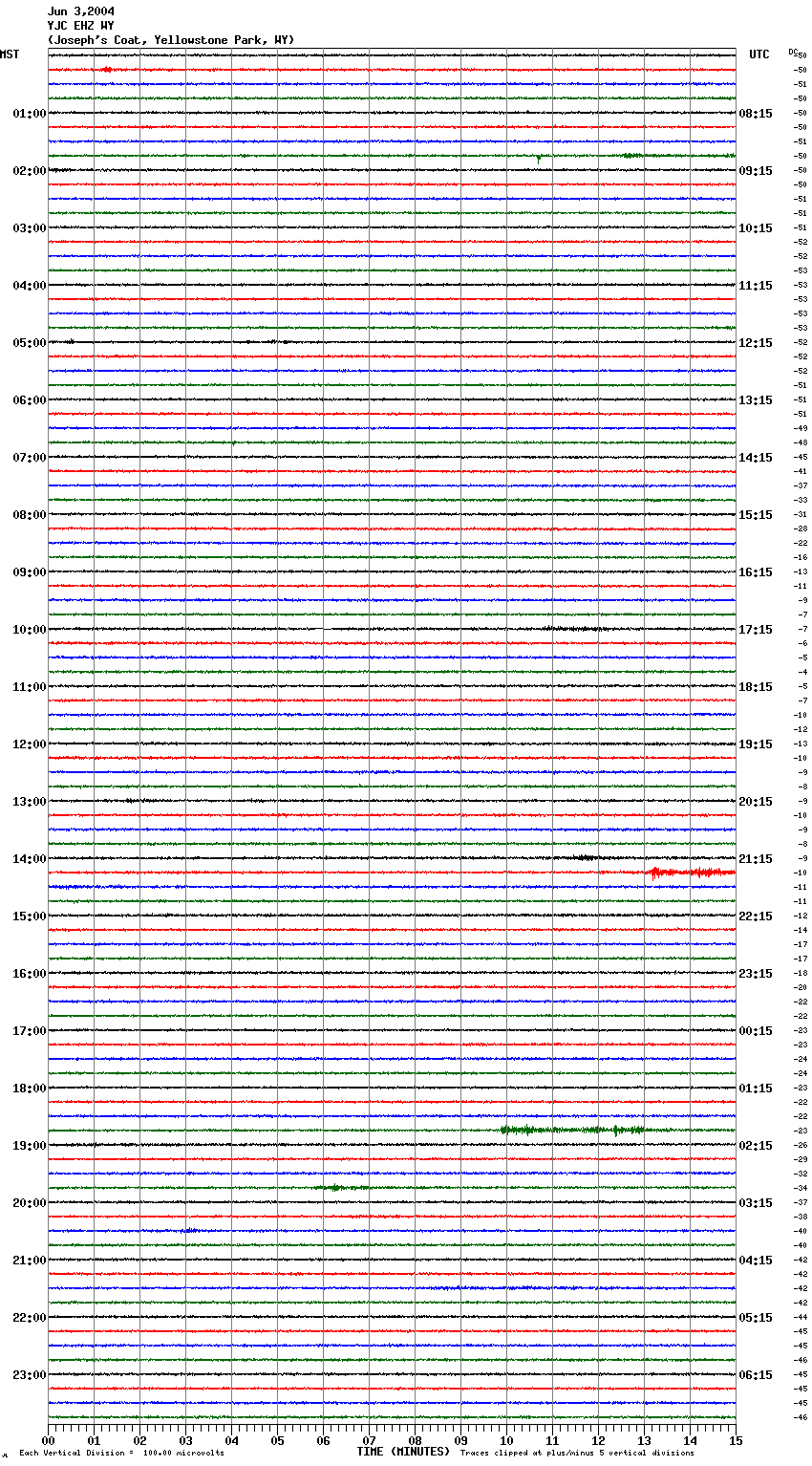Viewport: 812px width, 1466px height.
Task: Click the 13:15 UTC time label
Action: [756, 400]
